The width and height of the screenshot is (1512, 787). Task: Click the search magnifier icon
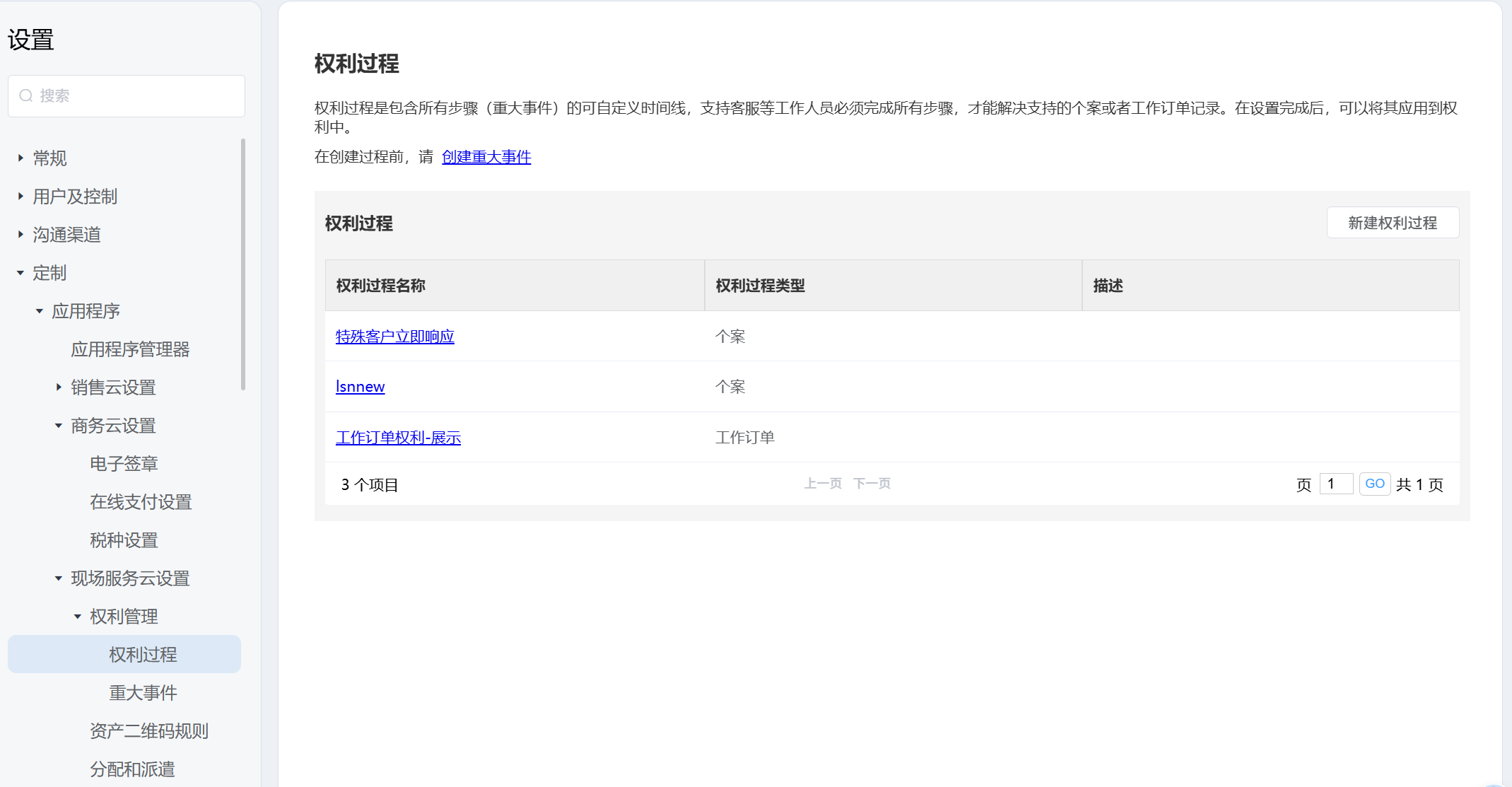coord(26,95)
